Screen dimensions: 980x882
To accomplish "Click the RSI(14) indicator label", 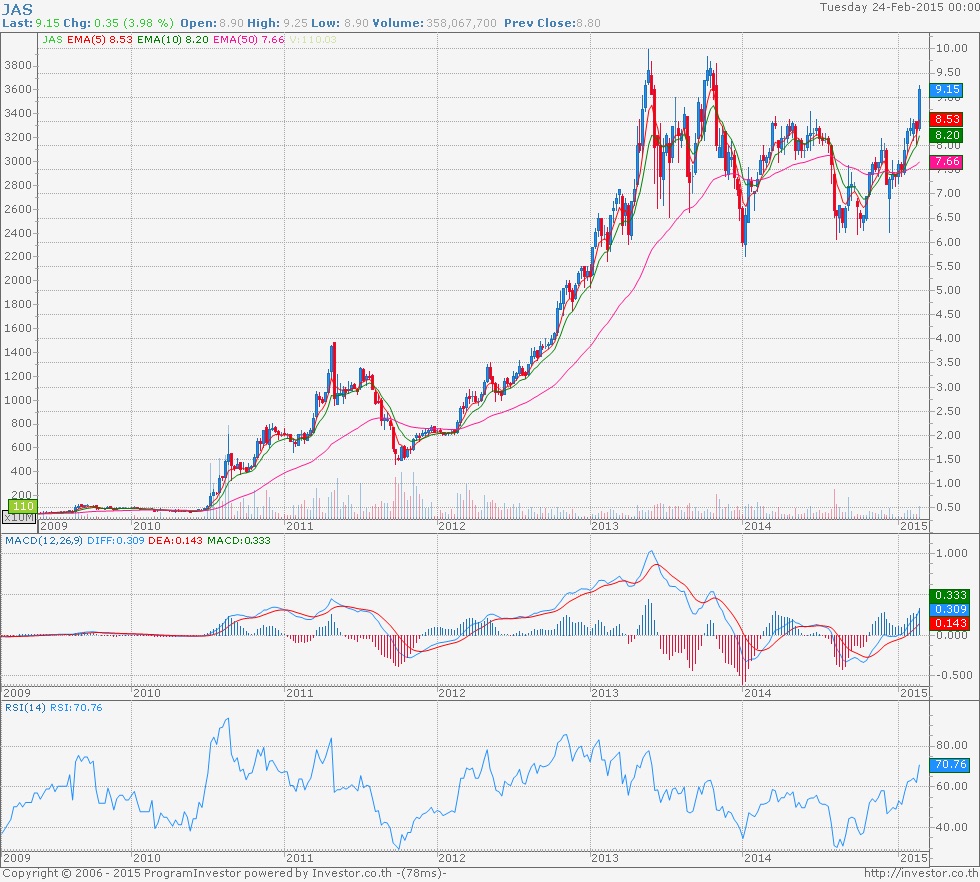I will 25,708.
